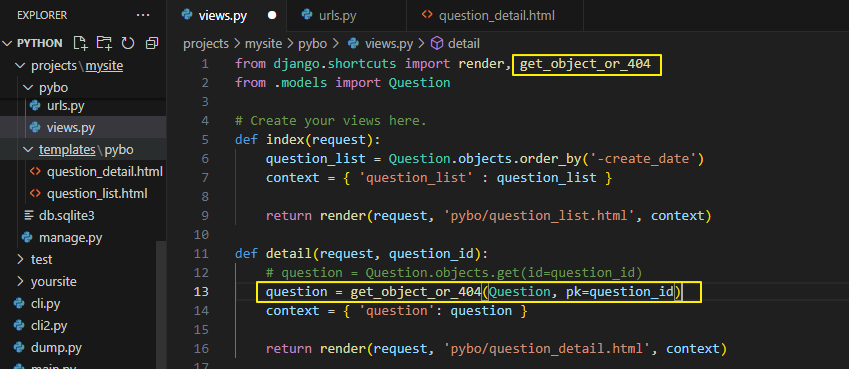The image size is (849, 369).
Task: Click pybo in the breadcrumb path
Action: pyautogui.click(x=311, y=43)
